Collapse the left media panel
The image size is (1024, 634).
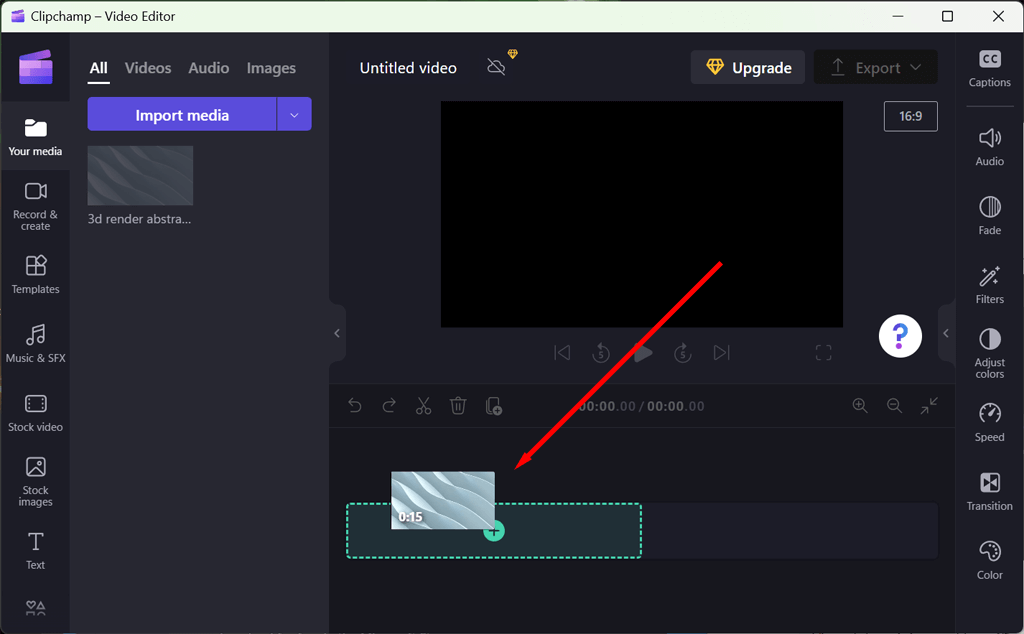337,333
